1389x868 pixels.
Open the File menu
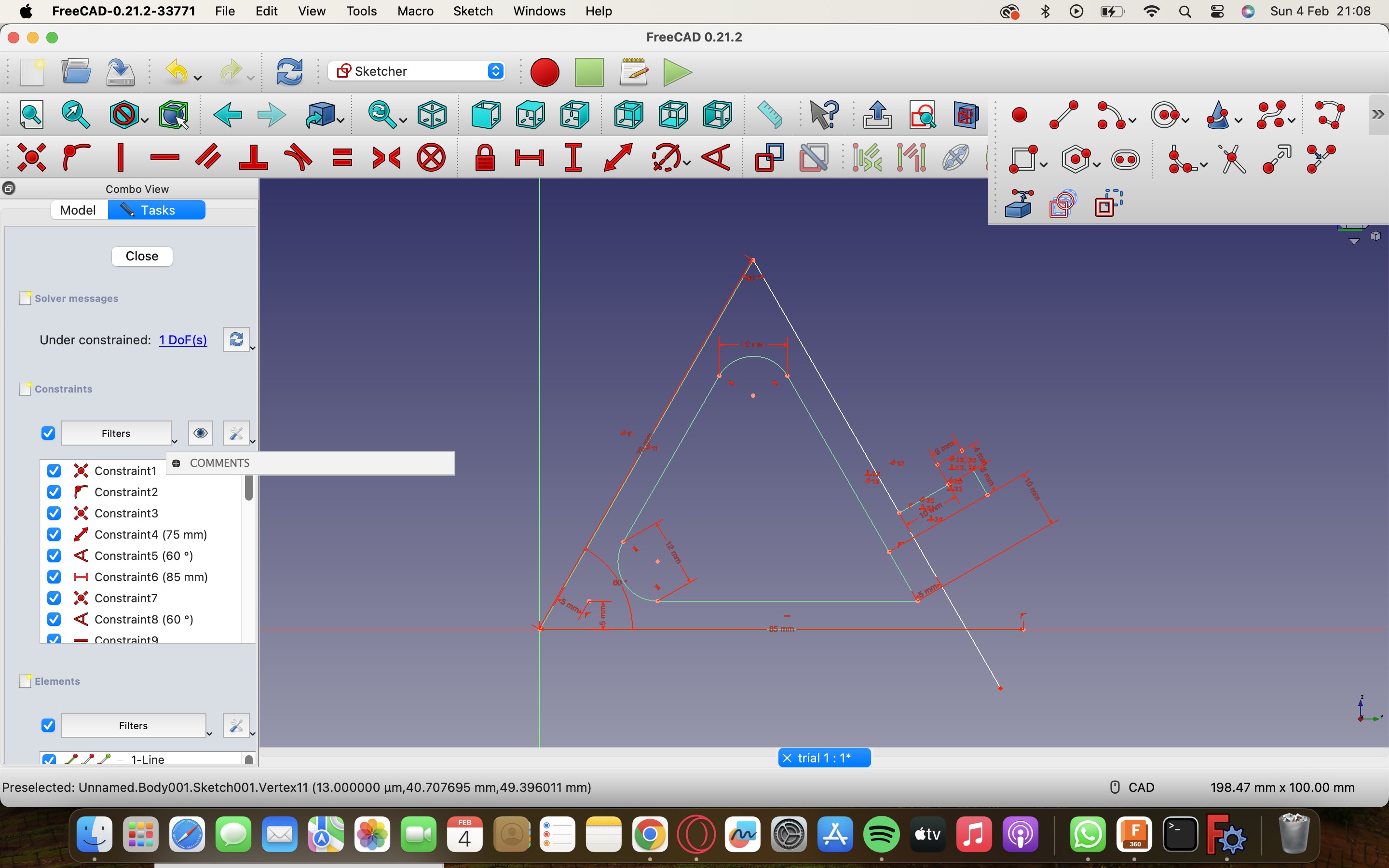point(225,11)
